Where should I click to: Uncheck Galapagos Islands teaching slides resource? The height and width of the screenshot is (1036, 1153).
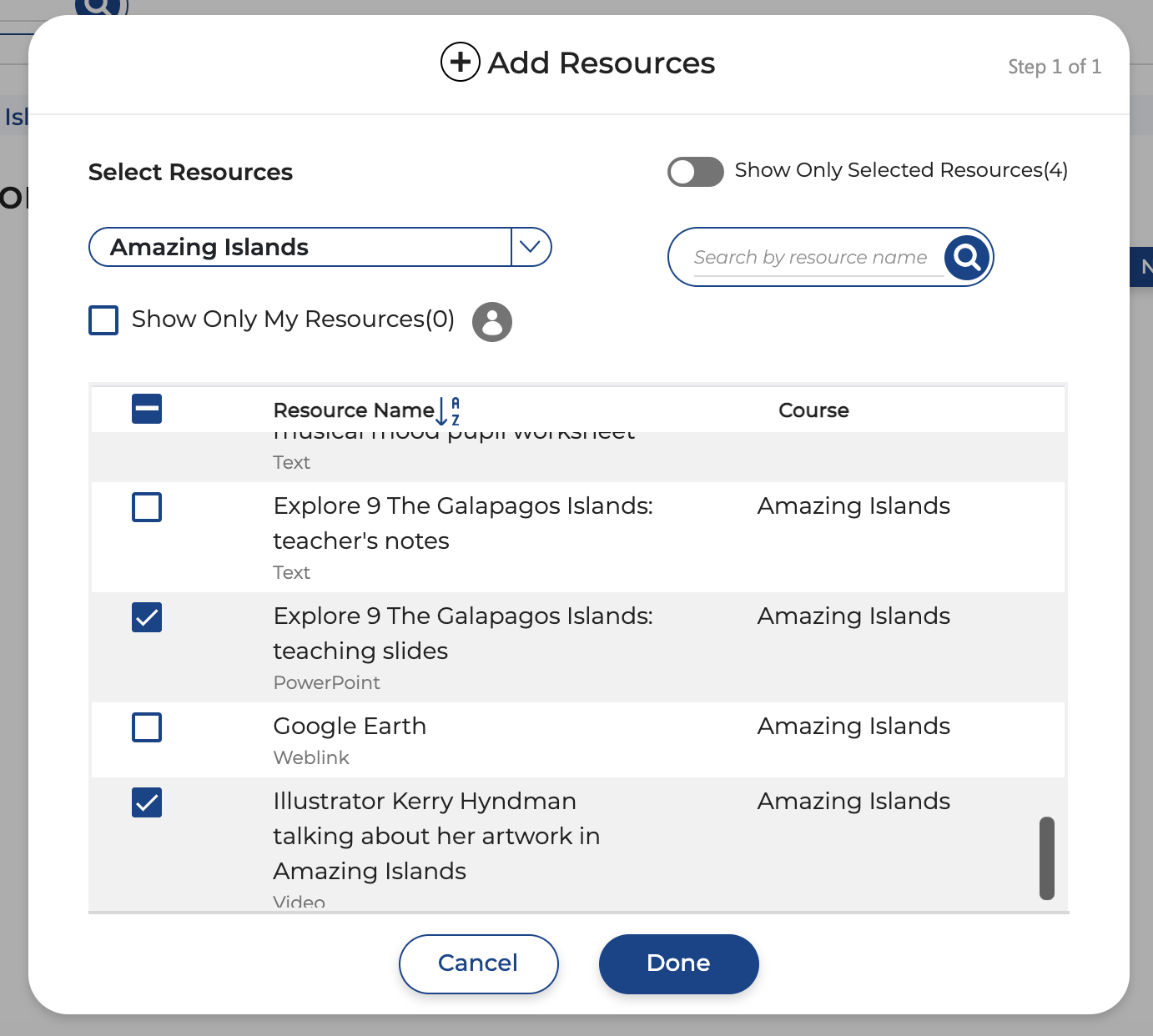pos(147,617)
